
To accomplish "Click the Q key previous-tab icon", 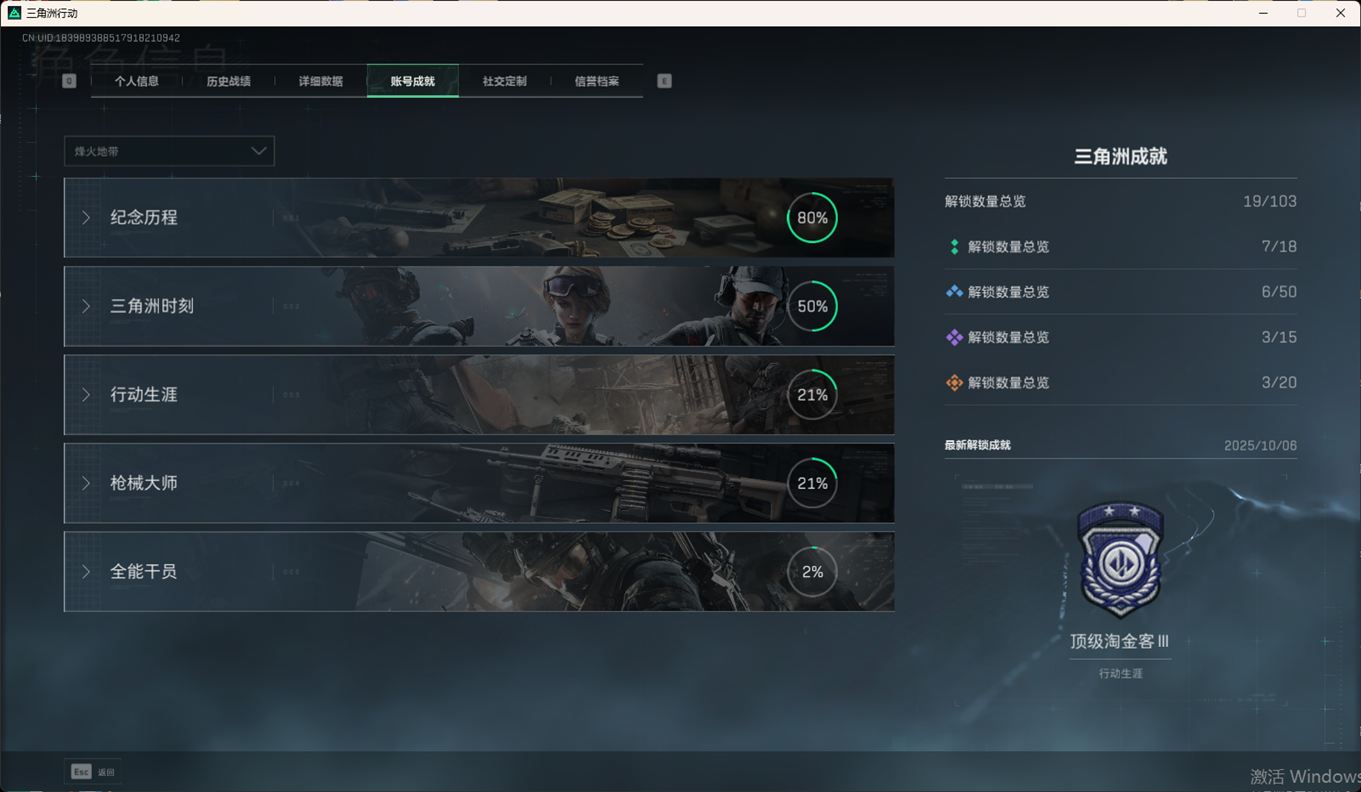I will coord(69,81).
